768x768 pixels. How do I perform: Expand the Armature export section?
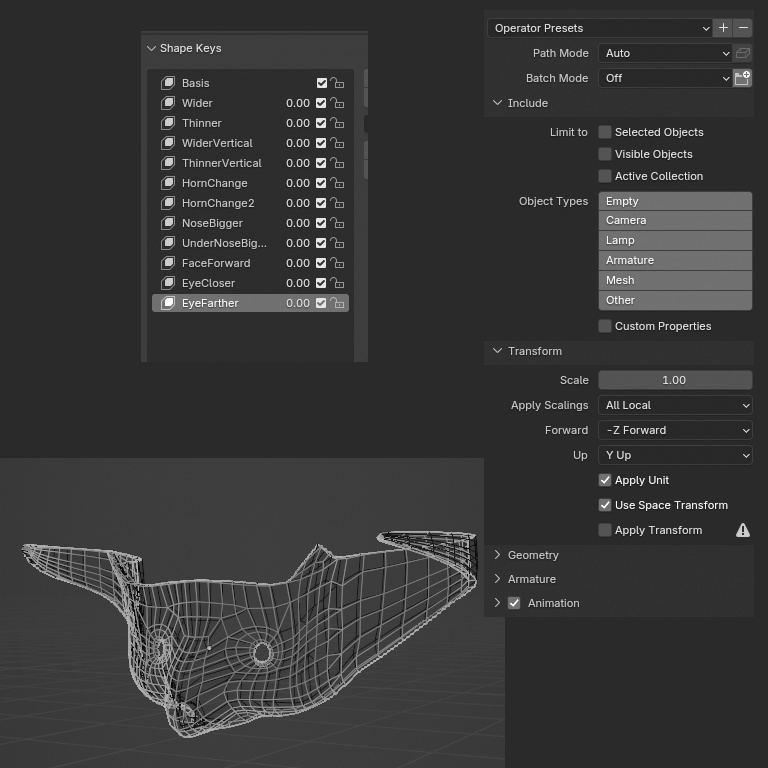pyautogui.click(x=497, y=578)
